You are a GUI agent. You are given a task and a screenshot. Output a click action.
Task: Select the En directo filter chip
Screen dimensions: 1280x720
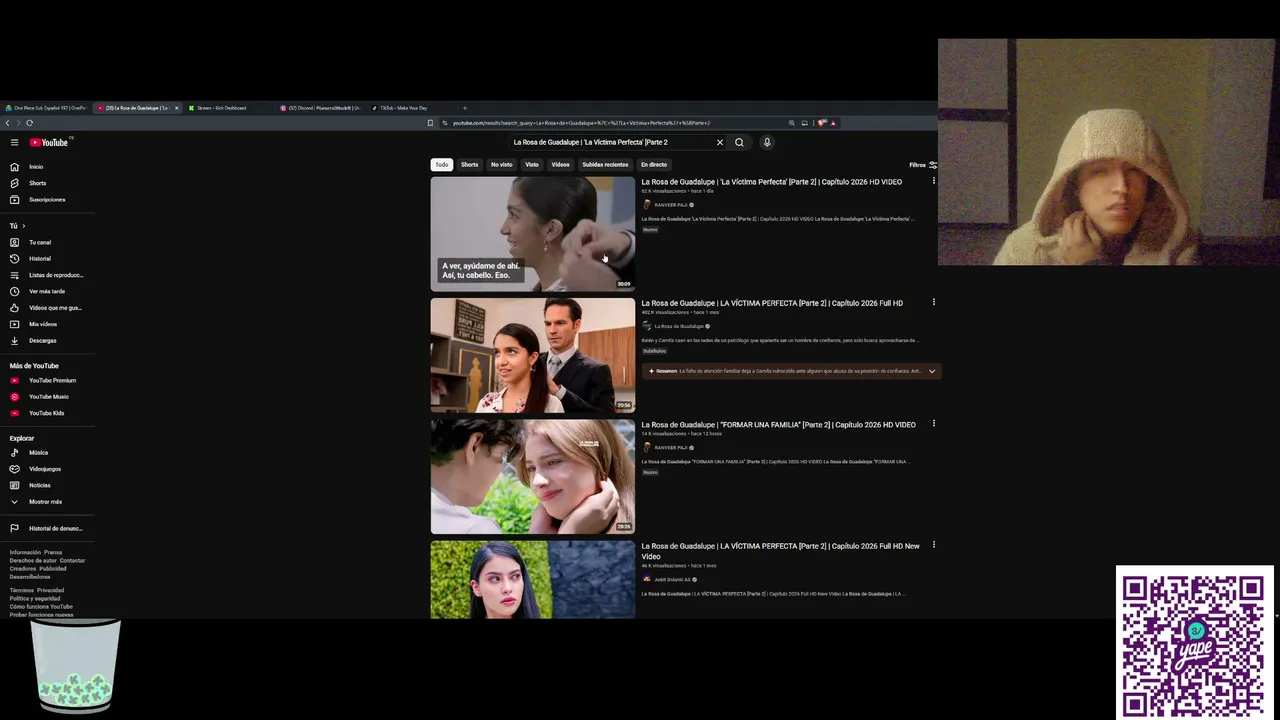point(654,165)
